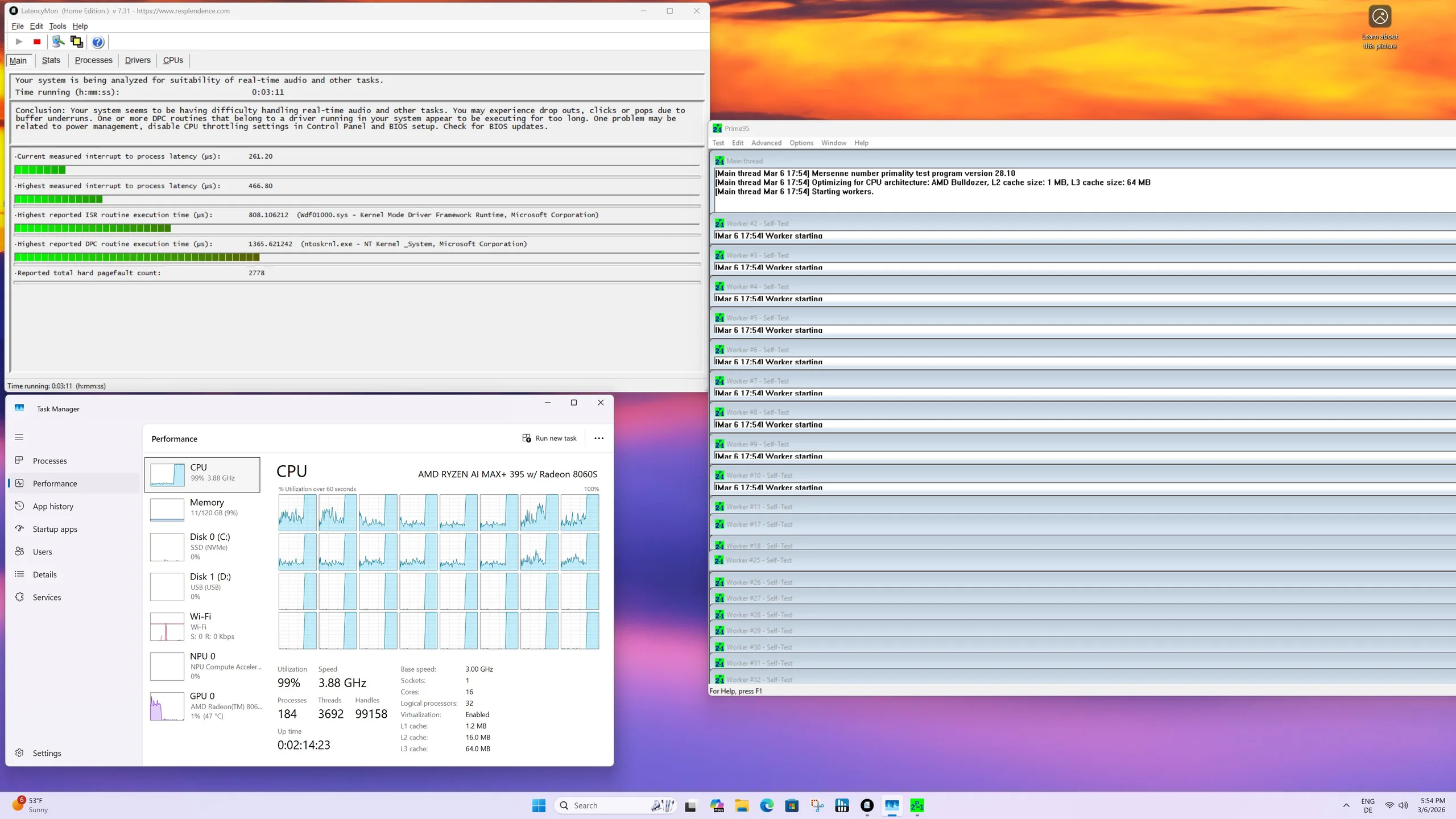Screen dimensions: 1456x819
Task: Show hidden tray icons chevron
Action: [x=1346, y=805]
